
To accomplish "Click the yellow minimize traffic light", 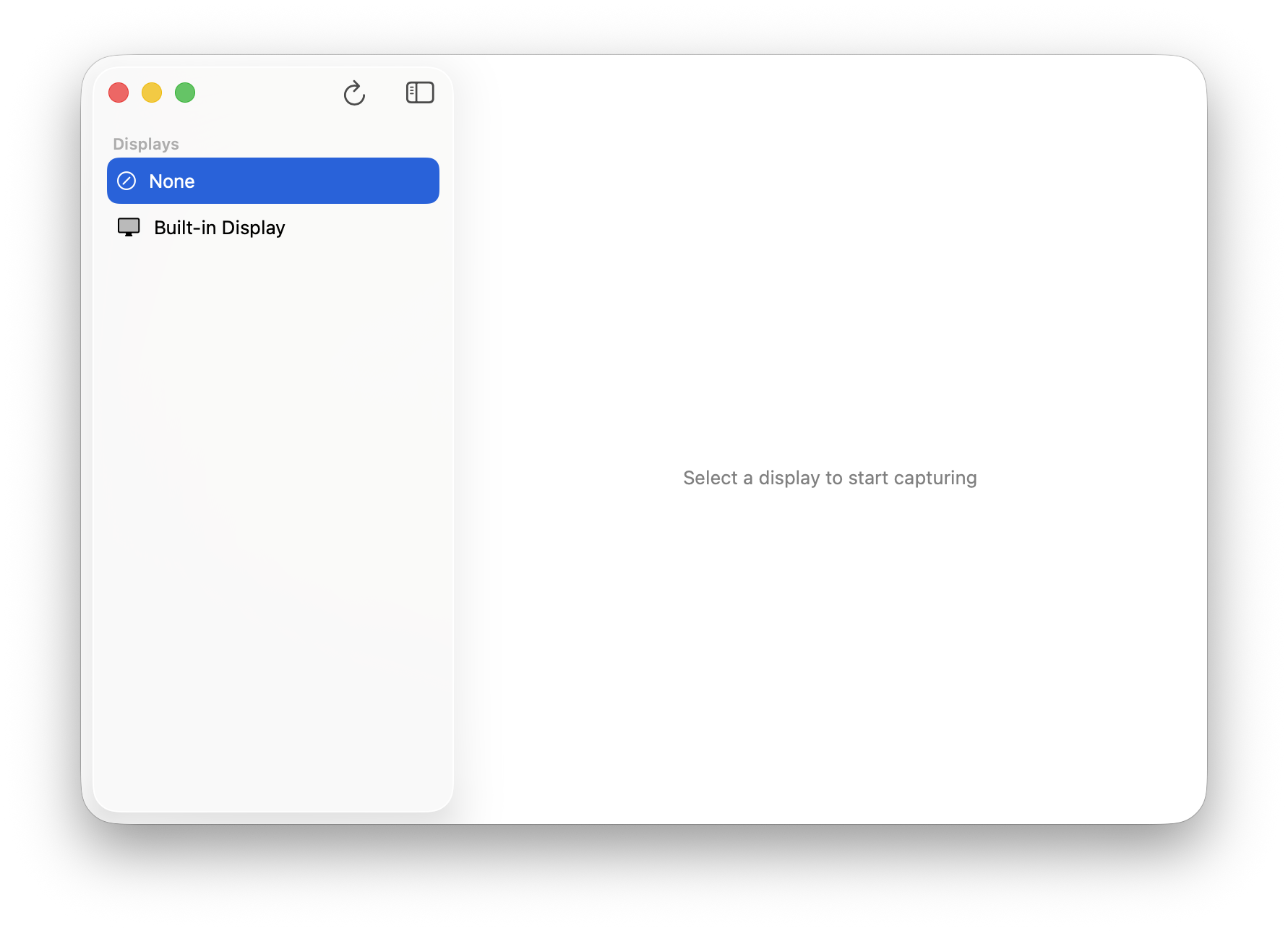I will point(152,93).
